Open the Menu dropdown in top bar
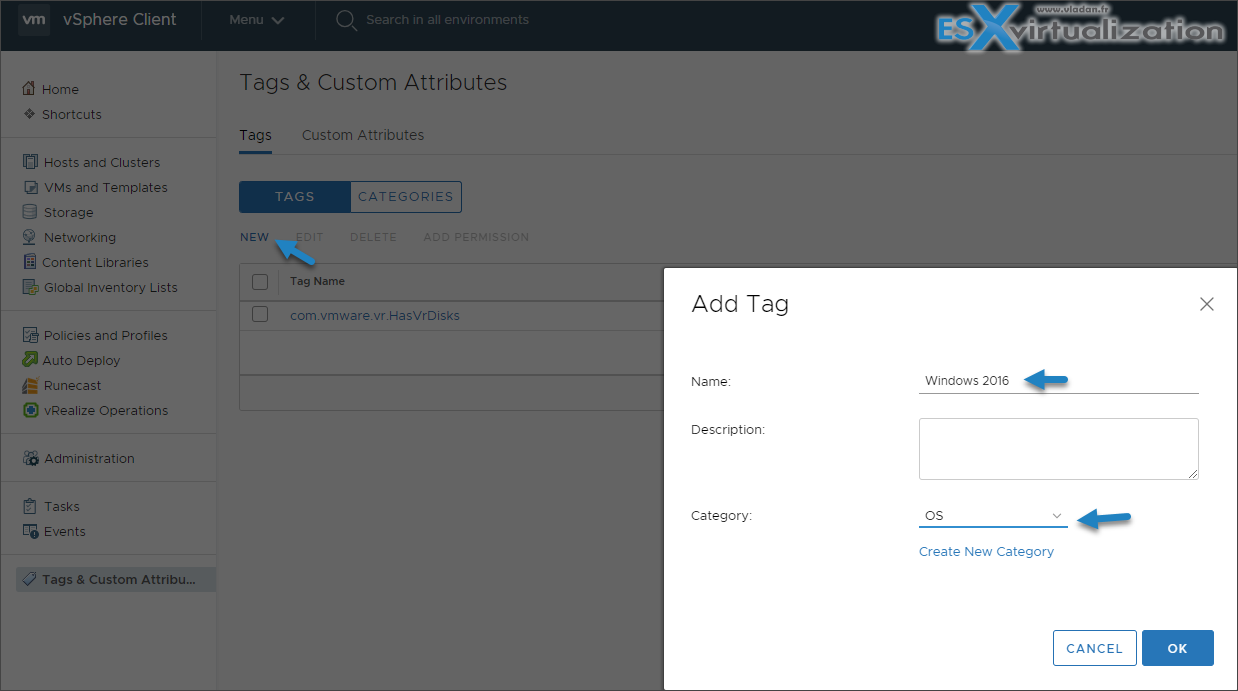Image resolution: width=1238 pixels, height=691 pixels. (257, 20)
